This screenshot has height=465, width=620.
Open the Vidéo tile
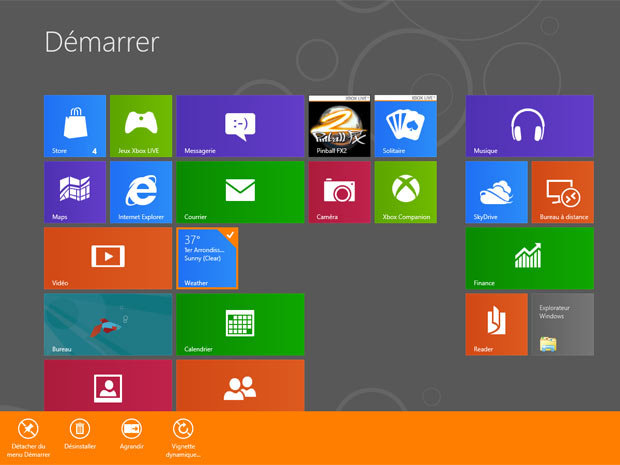(x=108, y=258)
